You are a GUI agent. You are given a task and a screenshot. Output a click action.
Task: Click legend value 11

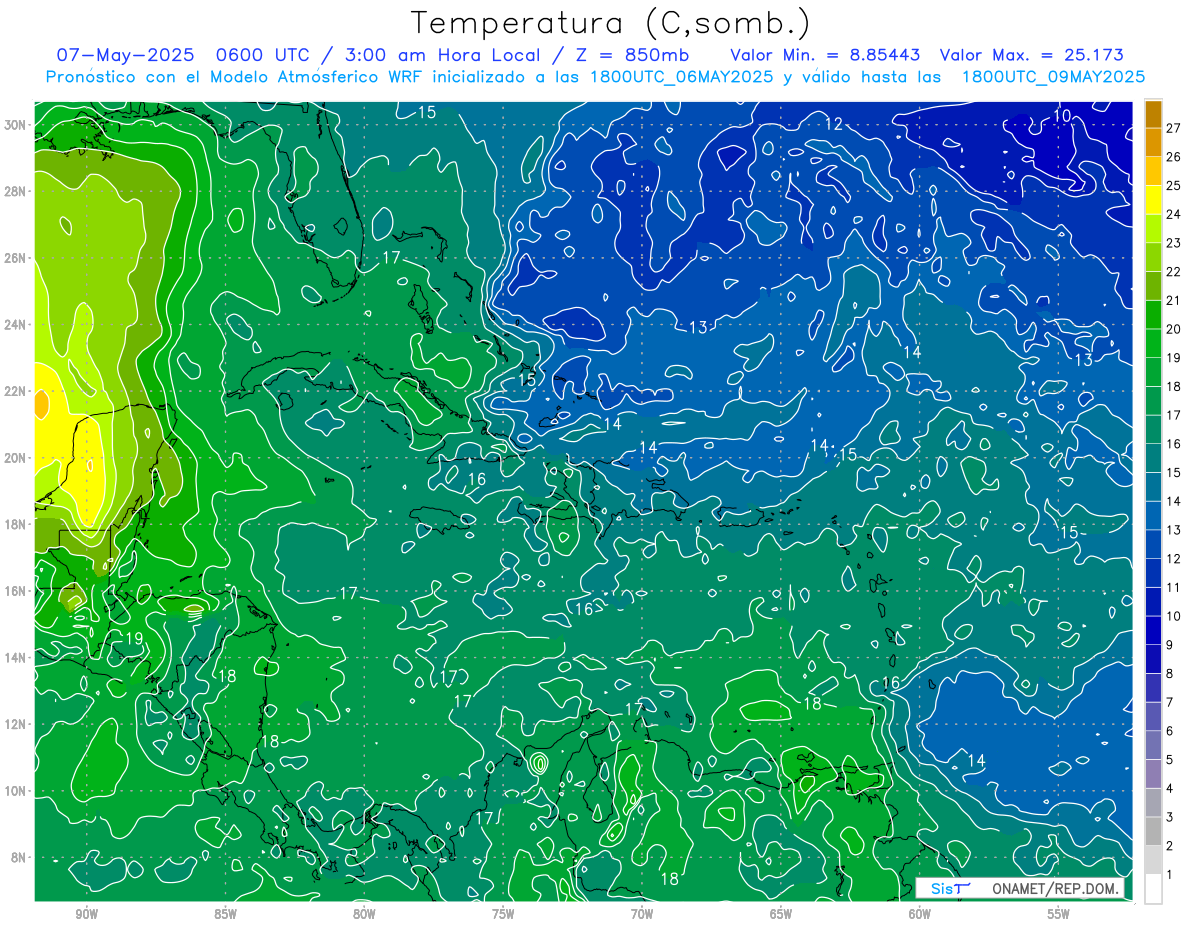pyautogui.click(x=1173, y=587)
